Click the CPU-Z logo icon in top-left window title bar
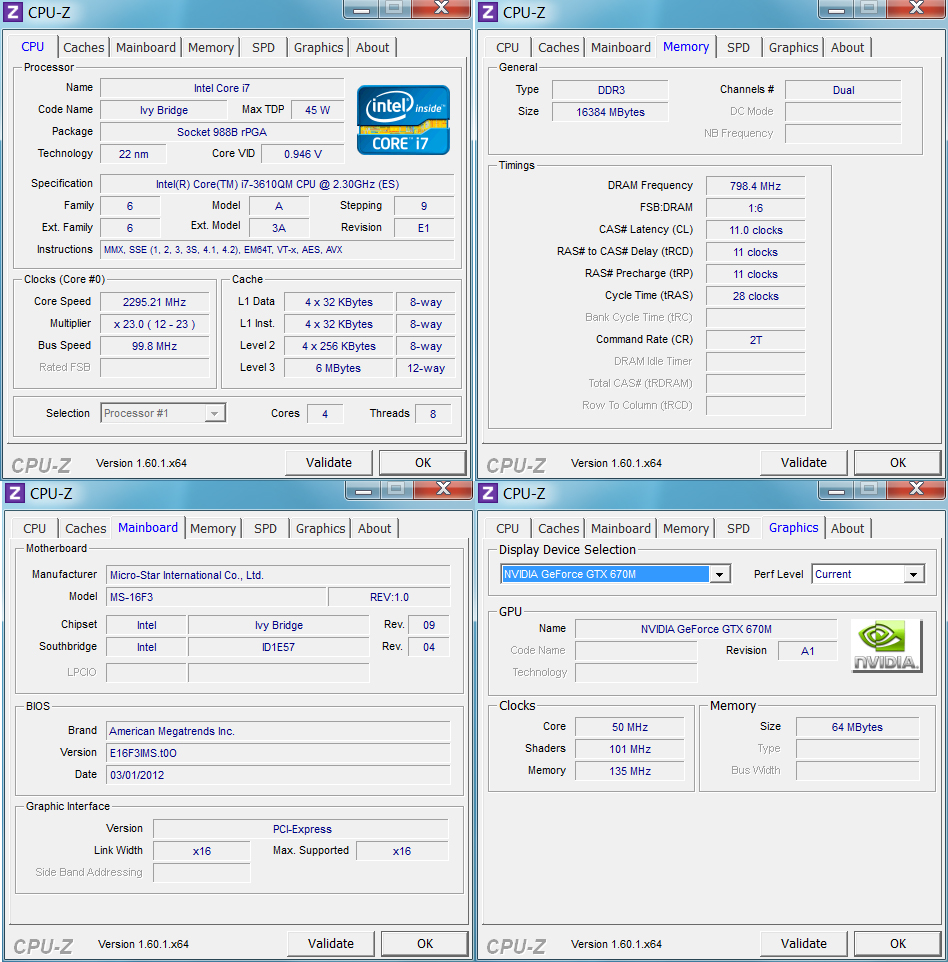 coord(13,12)
